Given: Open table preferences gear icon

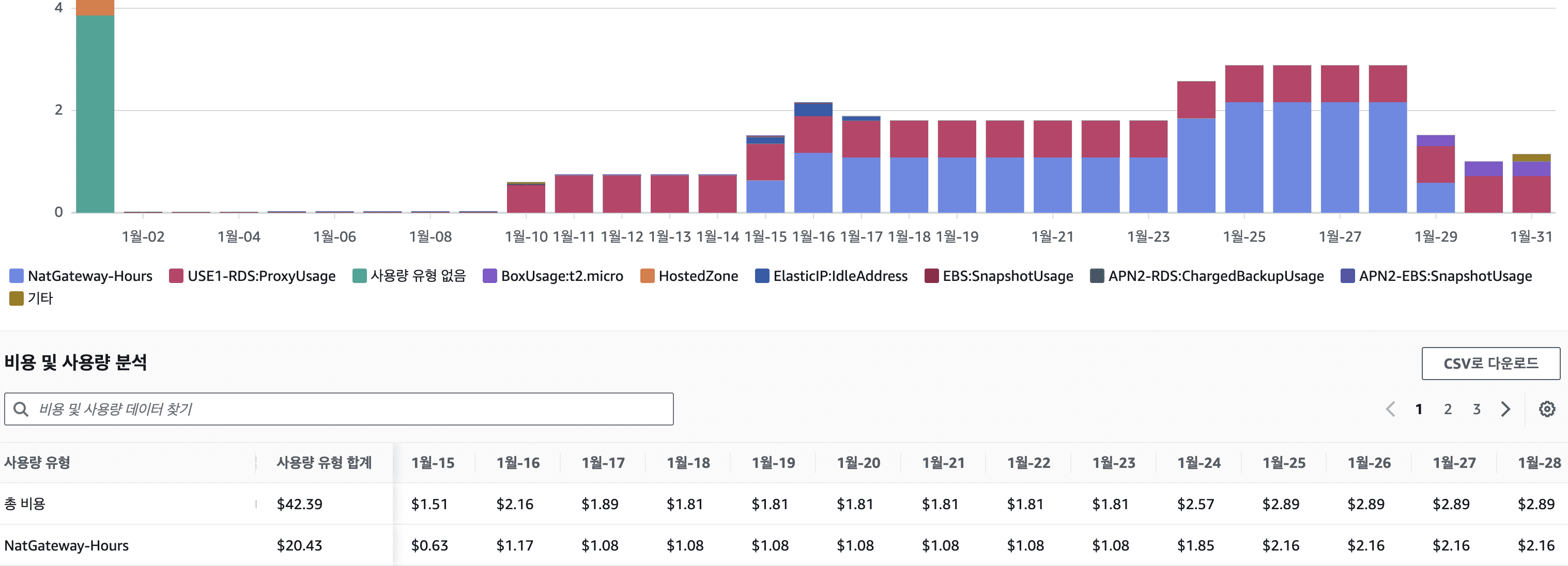Looking at the screenshot, I should click(1547, 409).
